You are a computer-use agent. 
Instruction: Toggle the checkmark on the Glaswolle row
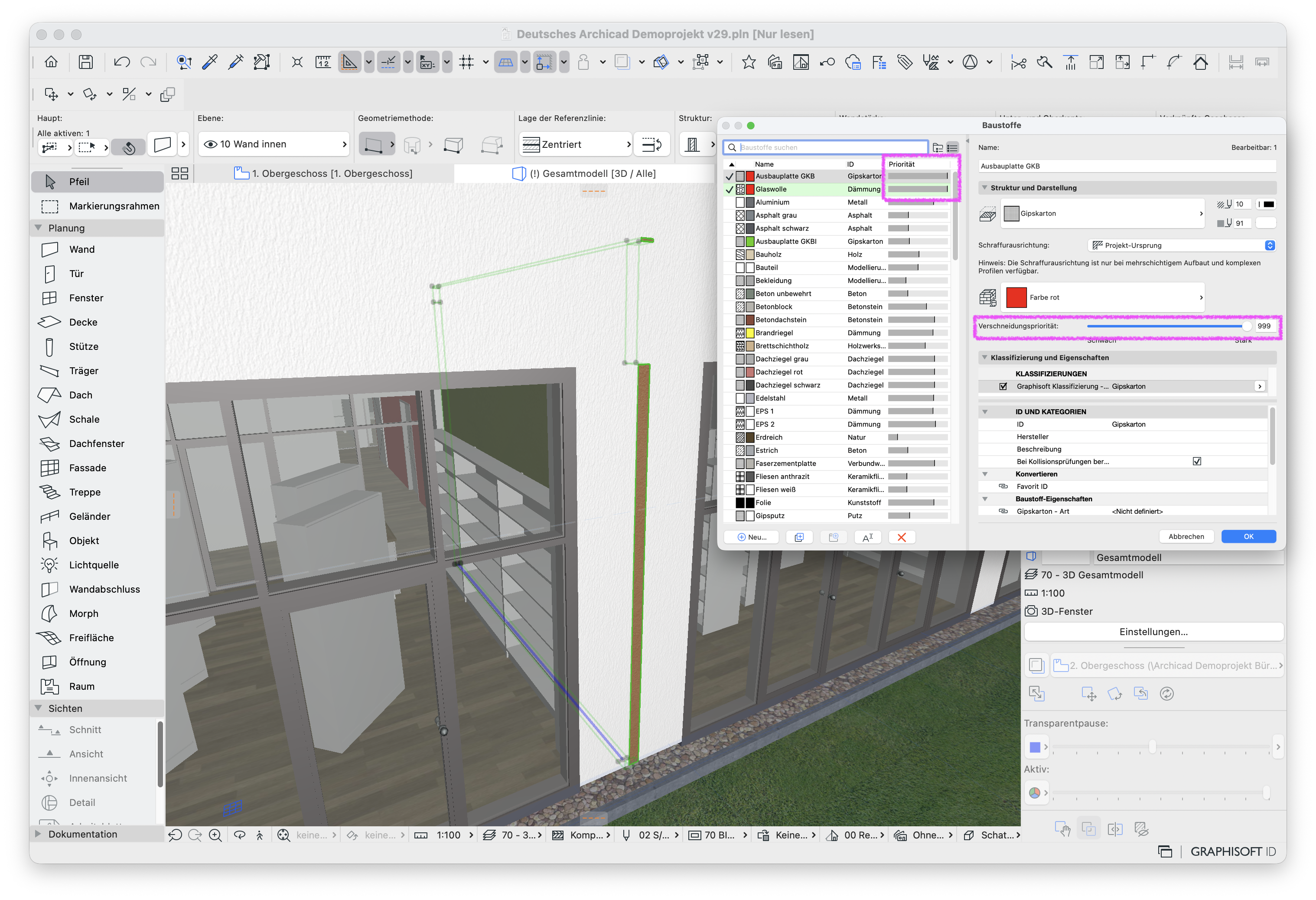(x=730, y=189)
